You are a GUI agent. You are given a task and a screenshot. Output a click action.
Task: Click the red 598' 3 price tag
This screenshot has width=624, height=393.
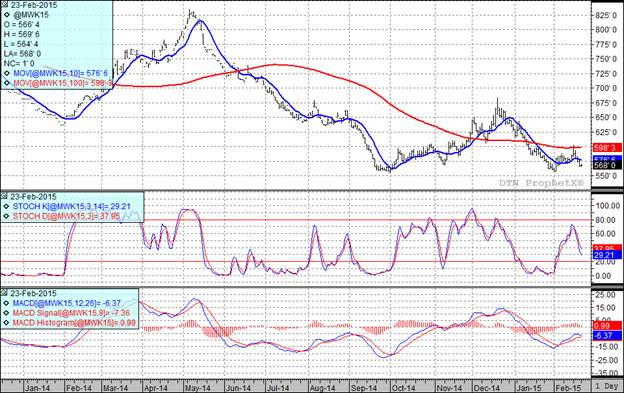point(607,148)
